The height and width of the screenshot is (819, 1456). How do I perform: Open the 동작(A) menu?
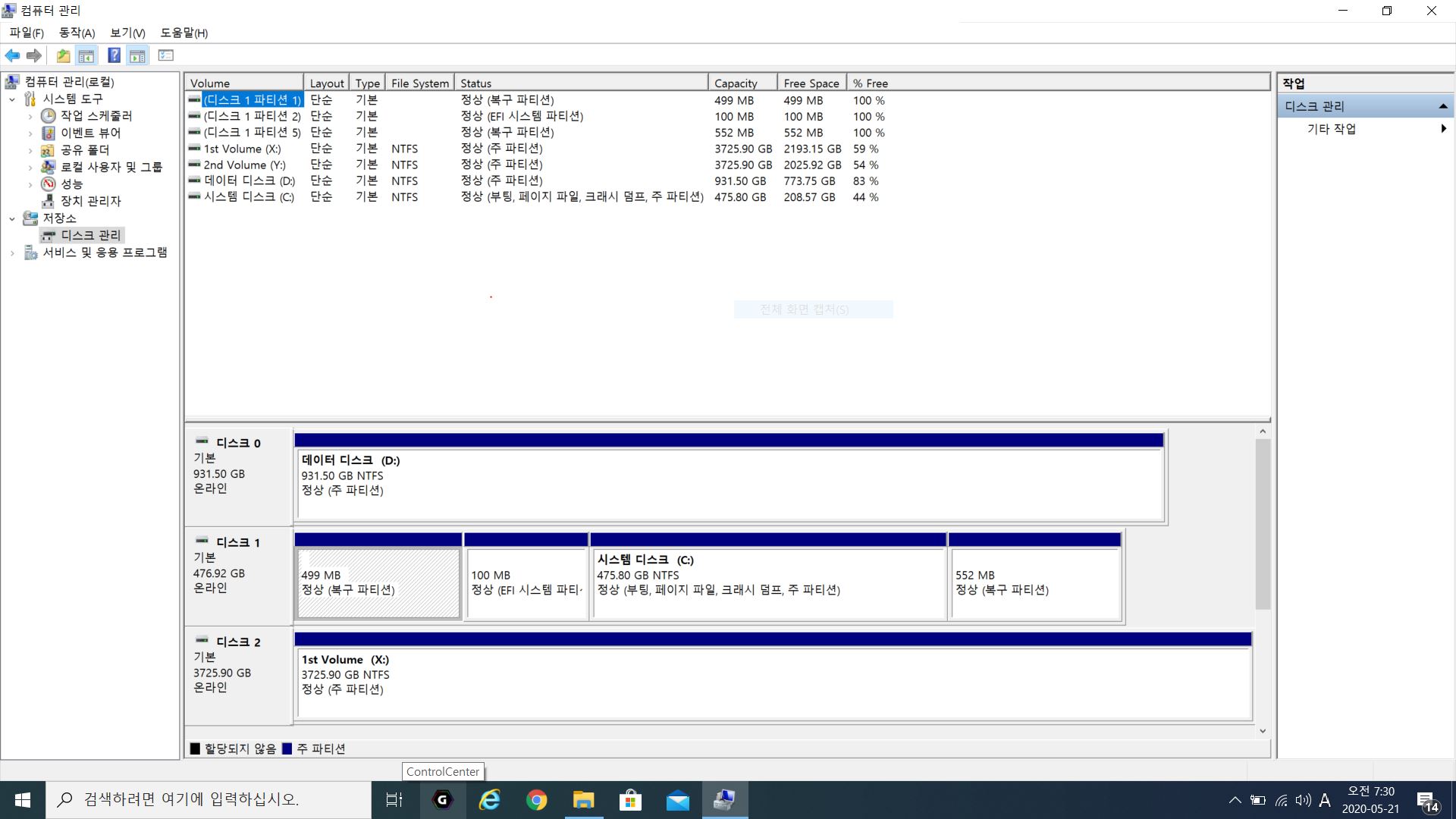coord(77,33)
